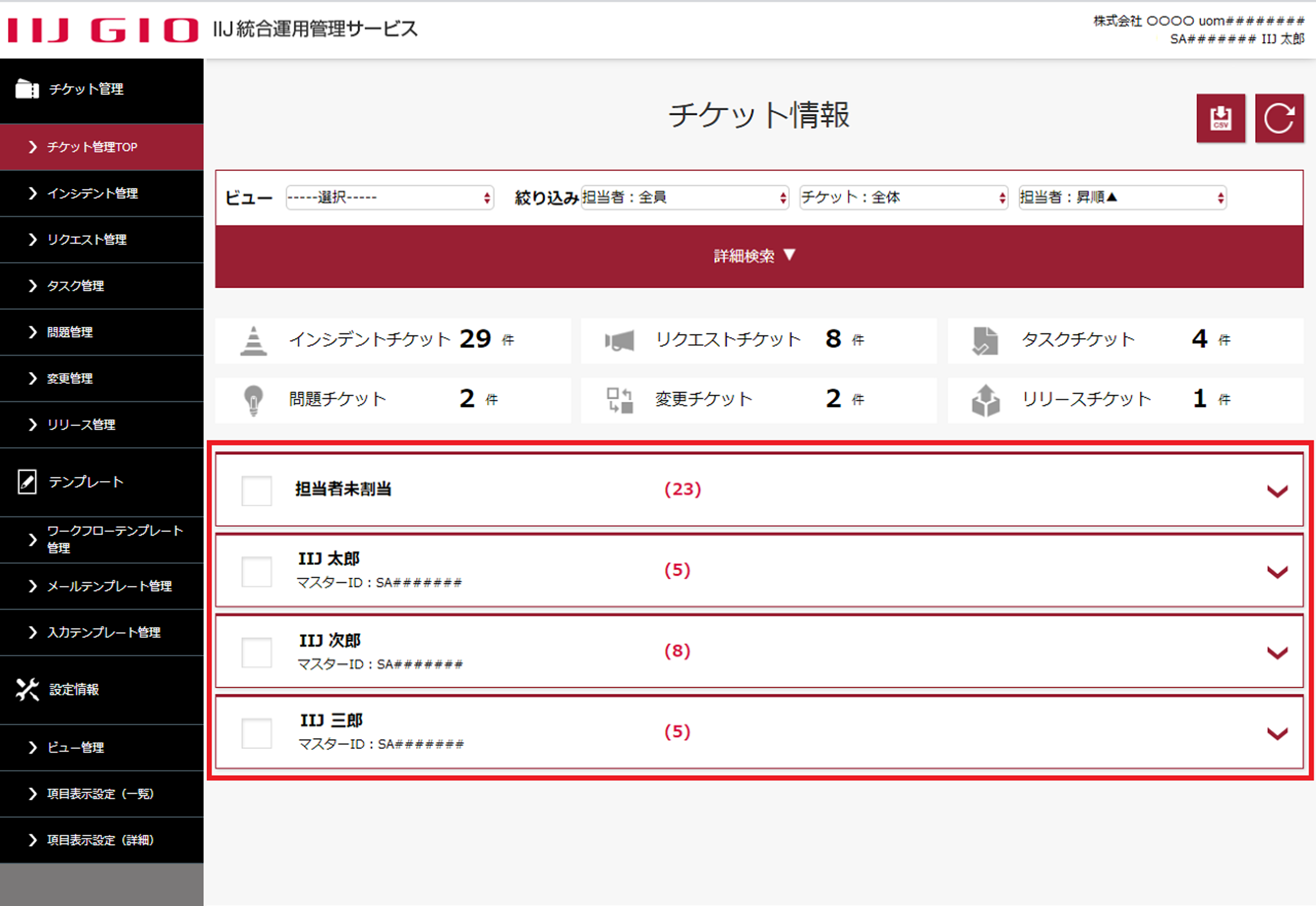Expand the IIJ 次郎 row chevron
This screenshot has height=906, width=1316.
1277,653
